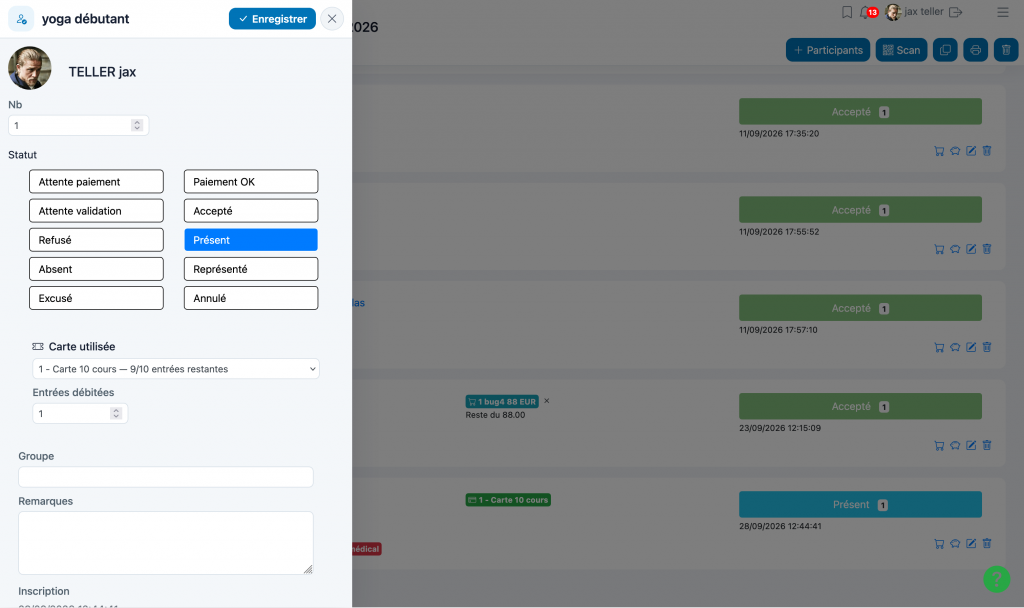Screen dimensions: 1024x608
Task: Click the 'Entrées débitées' stepper arrows
Action: (x=116, y=413)
